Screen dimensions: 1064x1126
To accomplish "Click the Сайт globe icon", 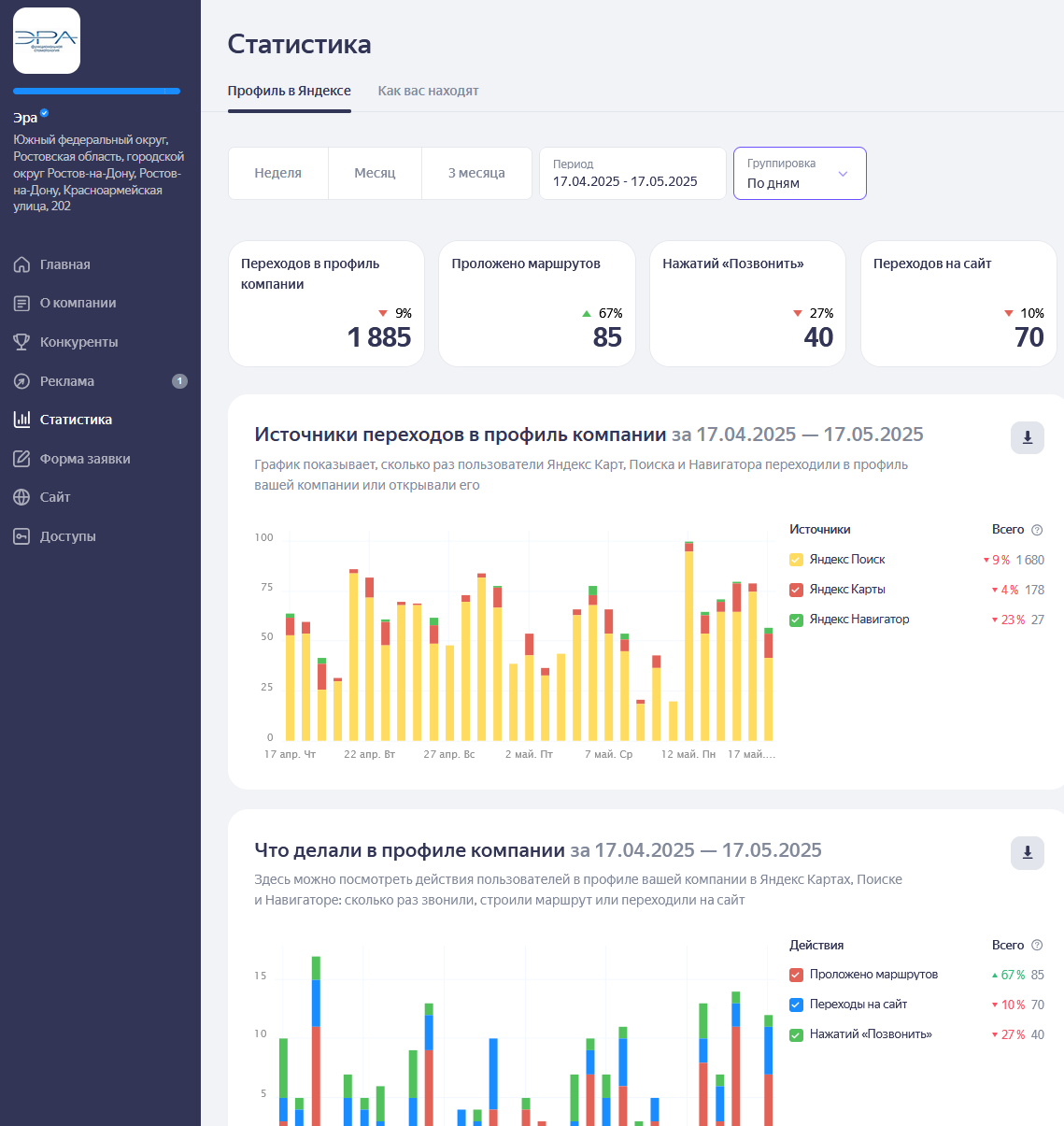I will pos(21,497).
